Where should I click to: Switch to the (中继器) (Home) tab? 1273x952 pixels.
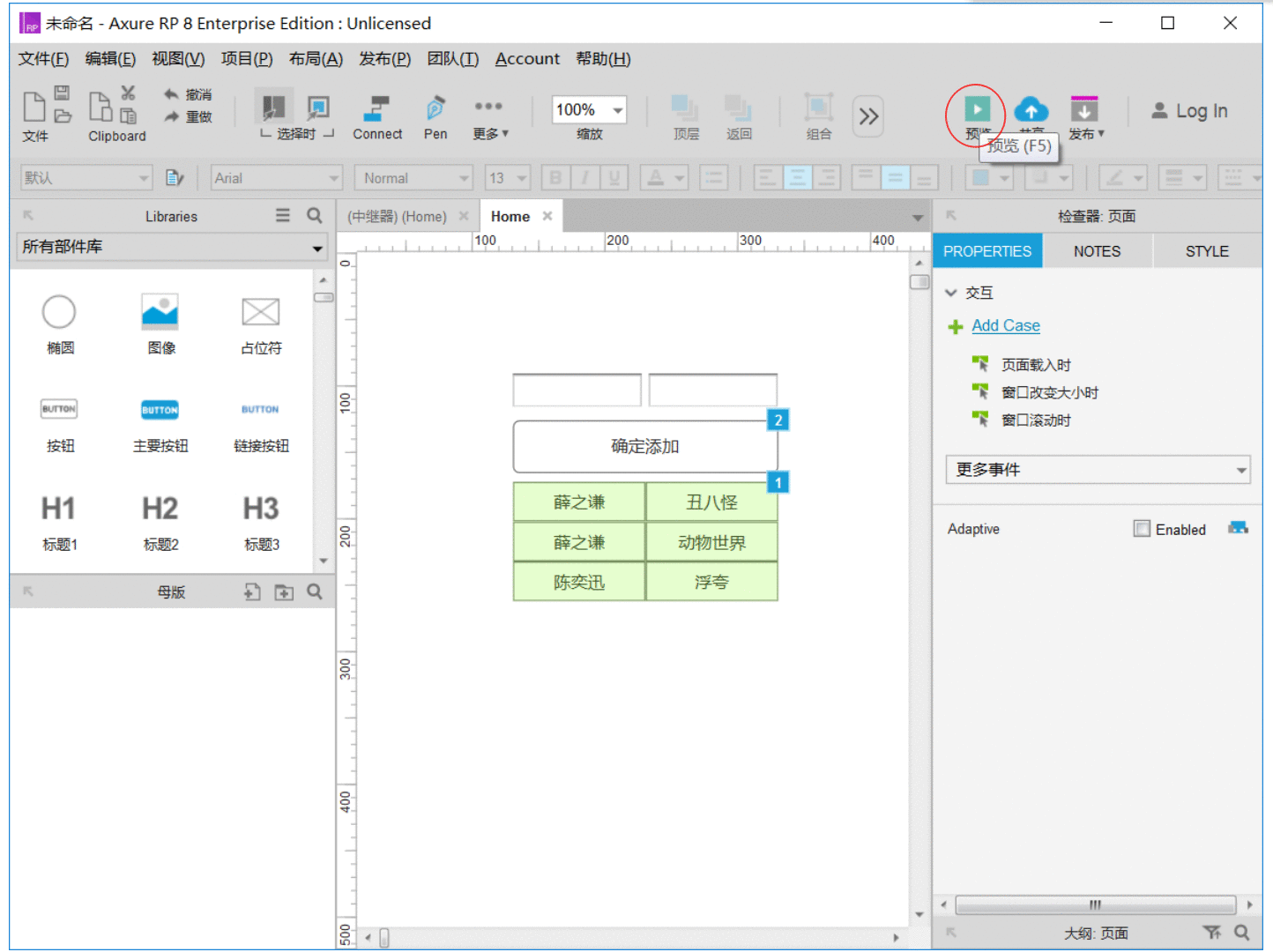coord(397,217)
